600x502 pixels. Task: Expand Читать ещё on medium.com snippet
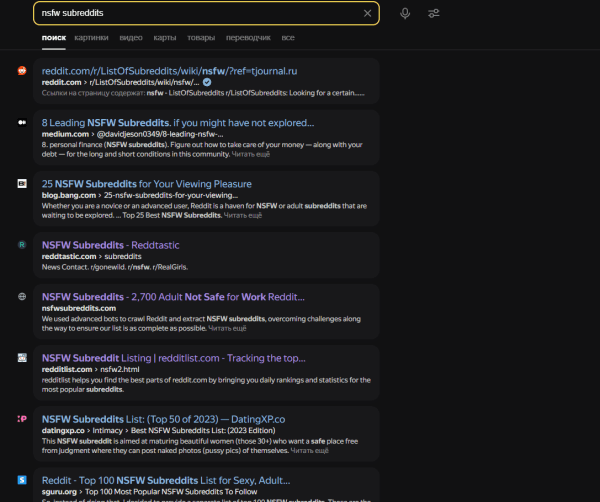249,154
